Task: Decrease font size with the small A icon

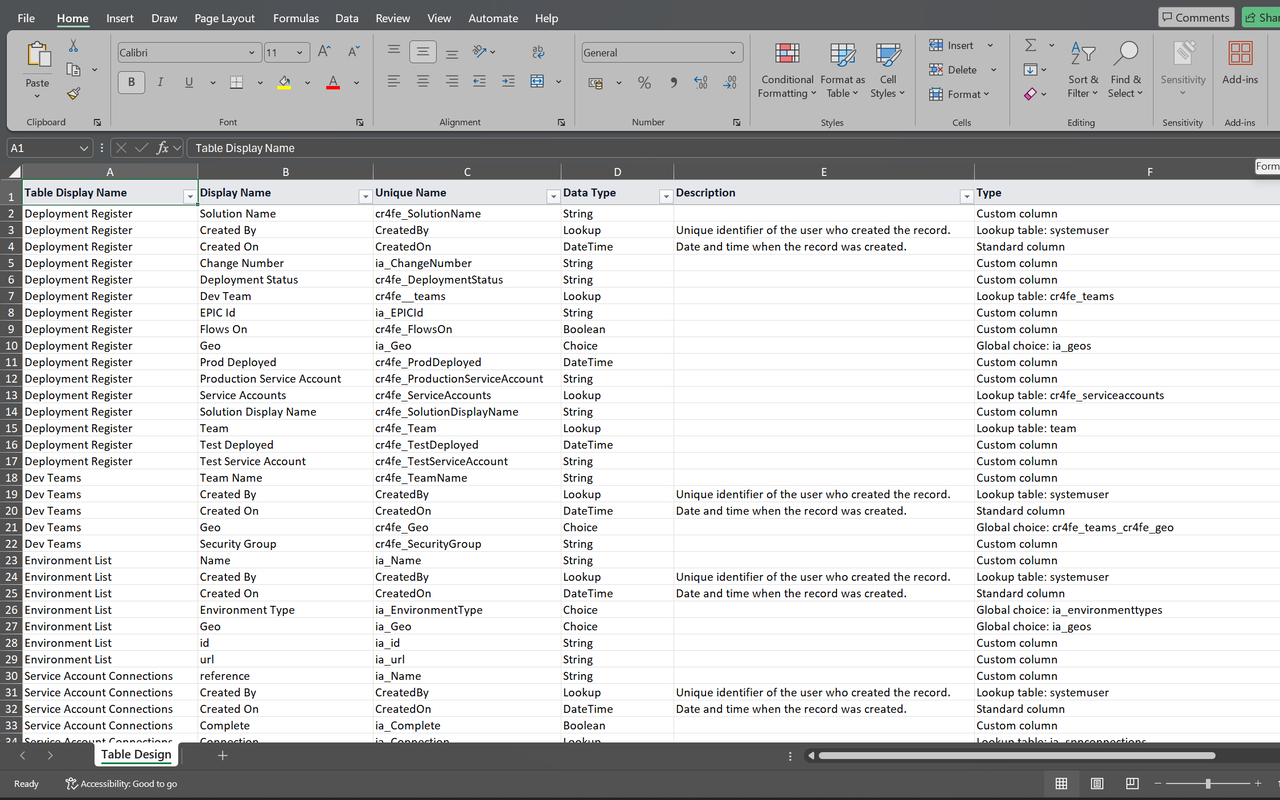Action: pyautogui.click(x=353, y=52)
